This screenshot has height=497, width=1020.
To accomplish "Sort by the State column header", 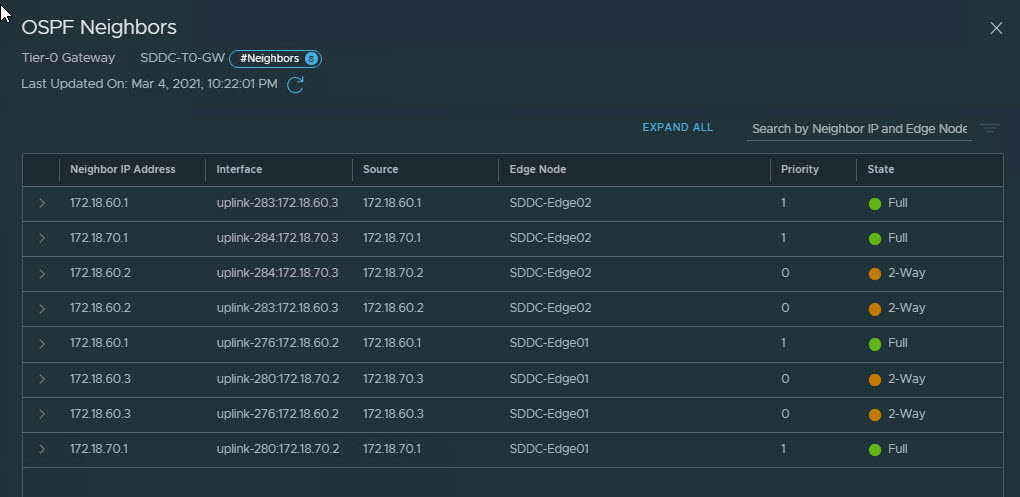I will 881,170.
